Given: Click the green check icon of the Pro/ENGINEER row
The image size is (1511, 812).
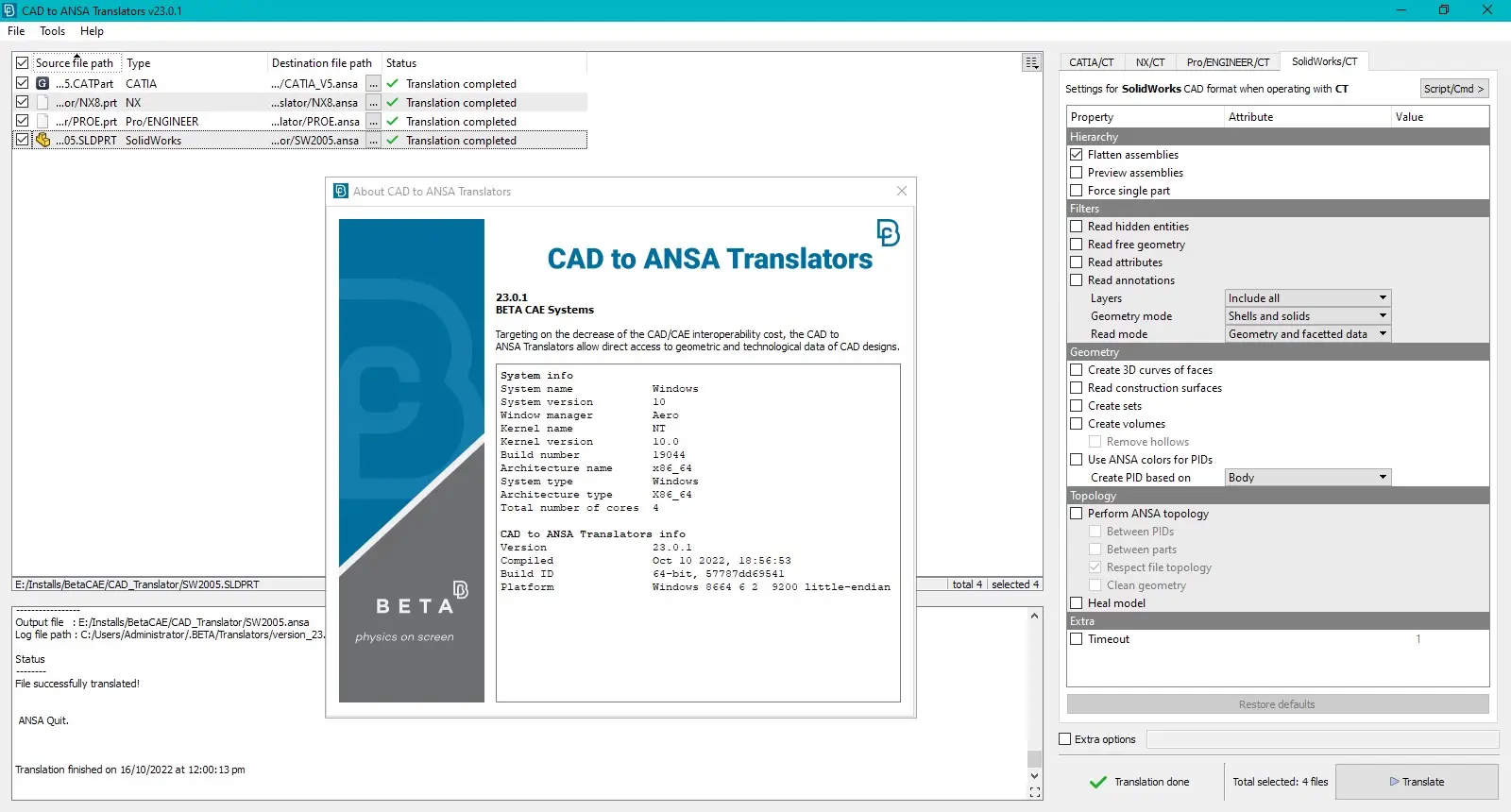Looking at the screenshot, I should coord(393,121).
